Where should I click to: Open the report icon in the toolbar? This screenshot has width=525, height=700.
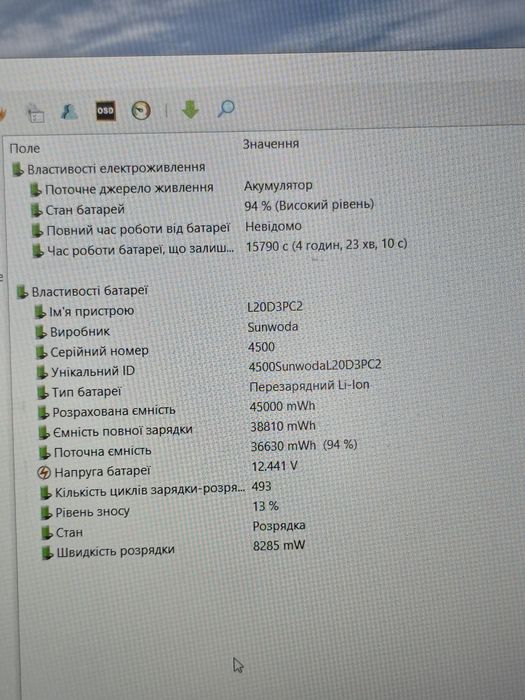(x=36, y=113)
